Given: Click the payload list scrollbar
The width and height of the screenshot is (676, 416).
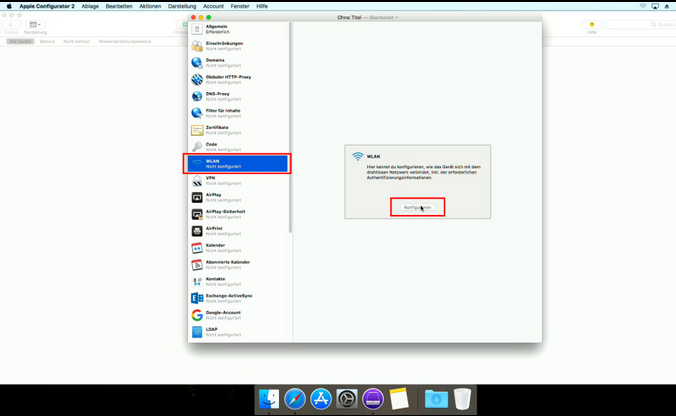Looking at the screenshot, I should [x=291, y=128].
